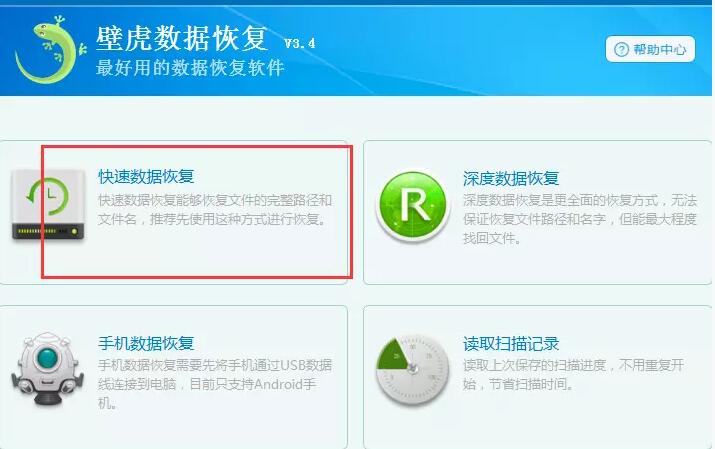Select 快速数据恢复 title
This screenshot has height=449, width=715.
tap(146, 176)
